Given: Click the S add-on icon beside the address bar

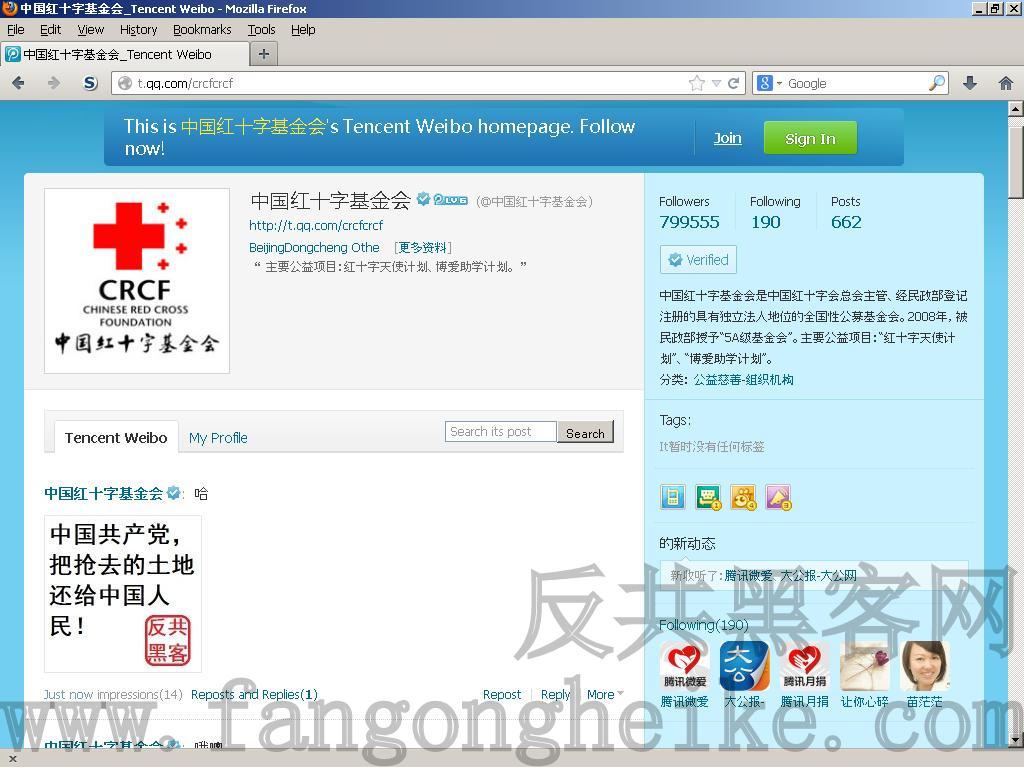Looking at the screenshot, I should coord(91,83).
